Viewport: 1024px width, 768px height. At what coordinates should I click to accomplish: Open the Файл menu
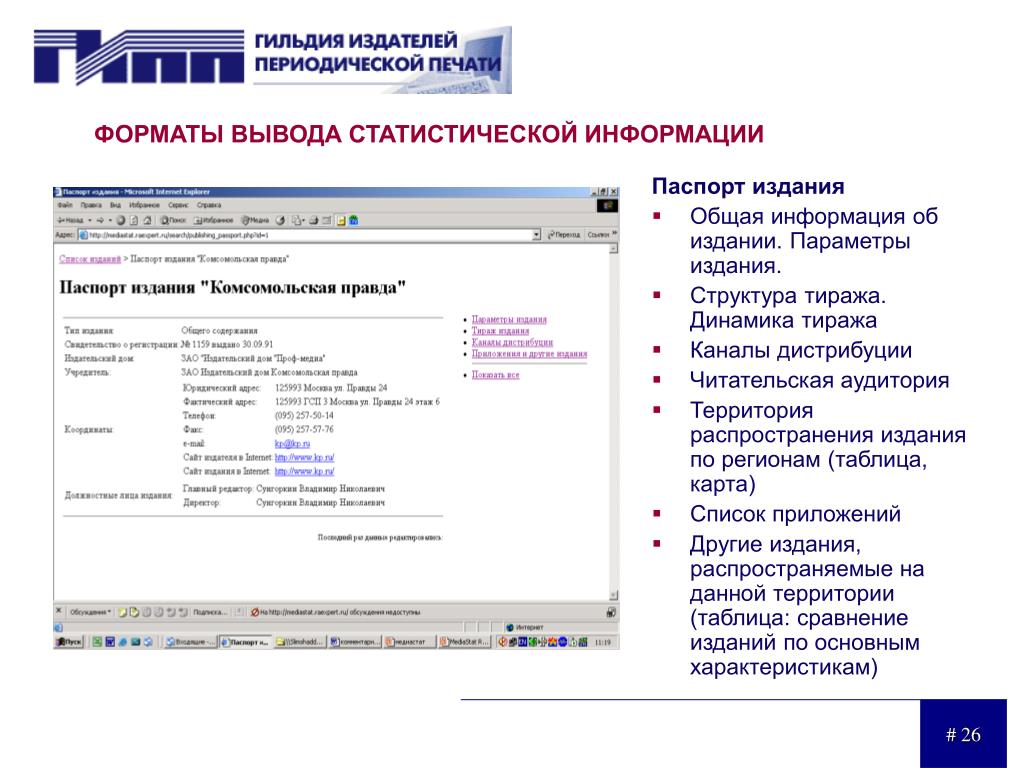(x=65, y=205)
